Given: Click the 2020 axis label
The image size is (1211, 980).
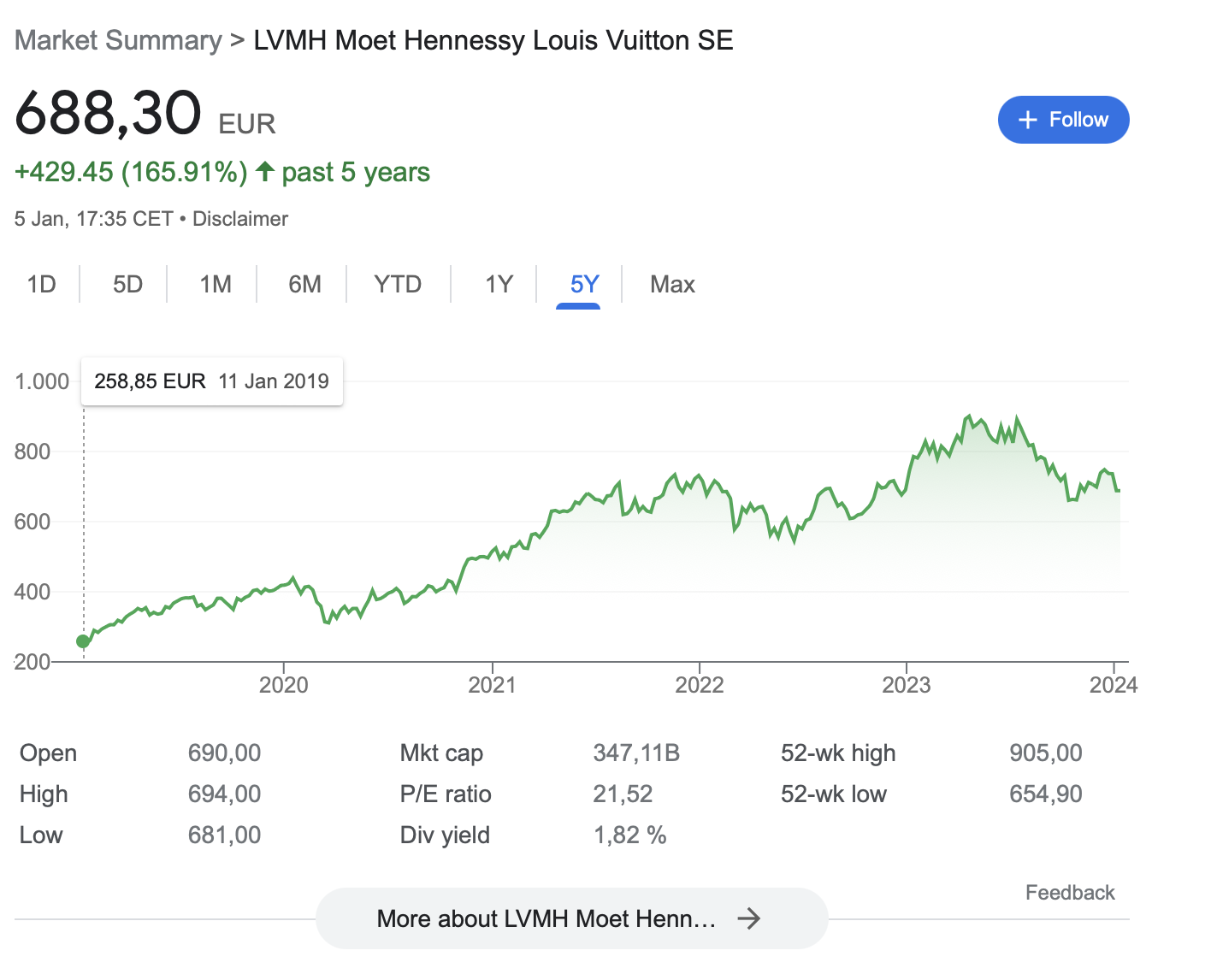Looking at the screenshot, I should tap(283, 685).
